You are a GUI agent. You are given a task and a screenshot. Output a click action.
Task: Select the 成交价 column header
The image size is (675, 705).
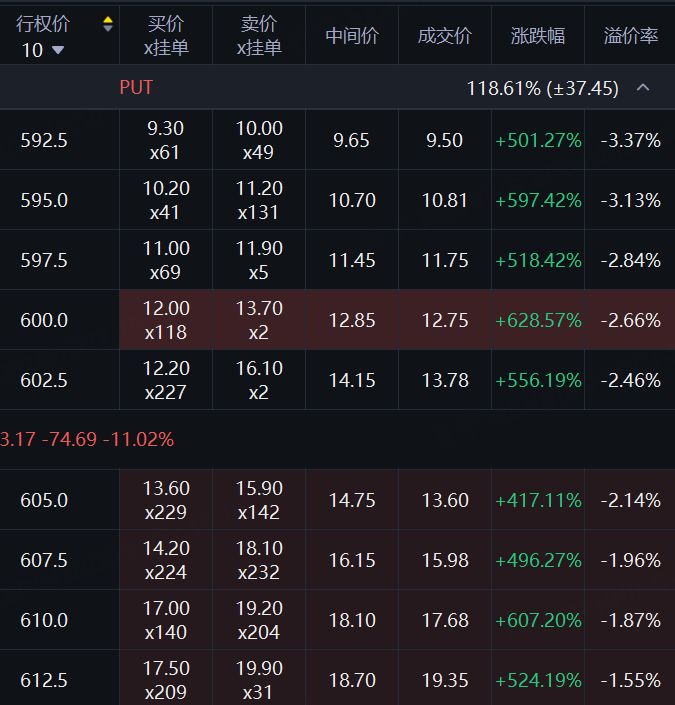click(x=445, y=36)
